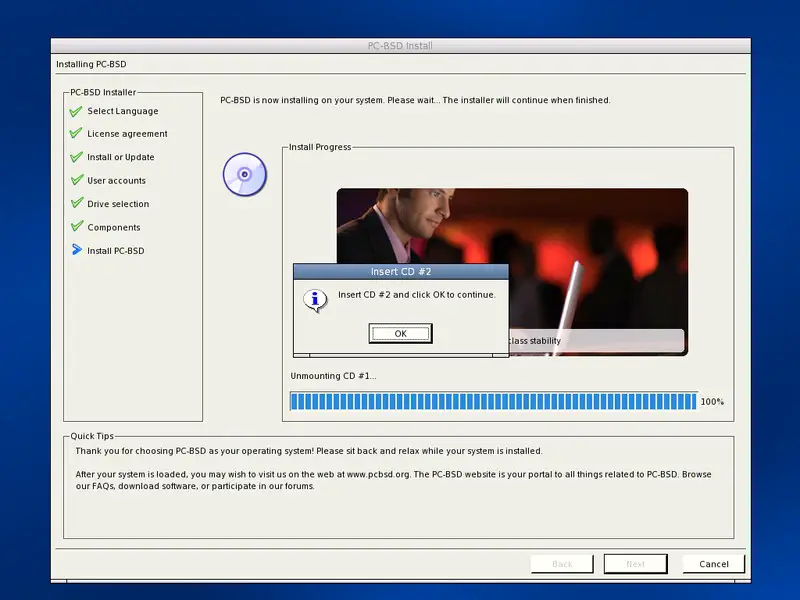Click the greyed-out Back button
The height and width of the screenshot is (600, 800).
tap(562, 564)
